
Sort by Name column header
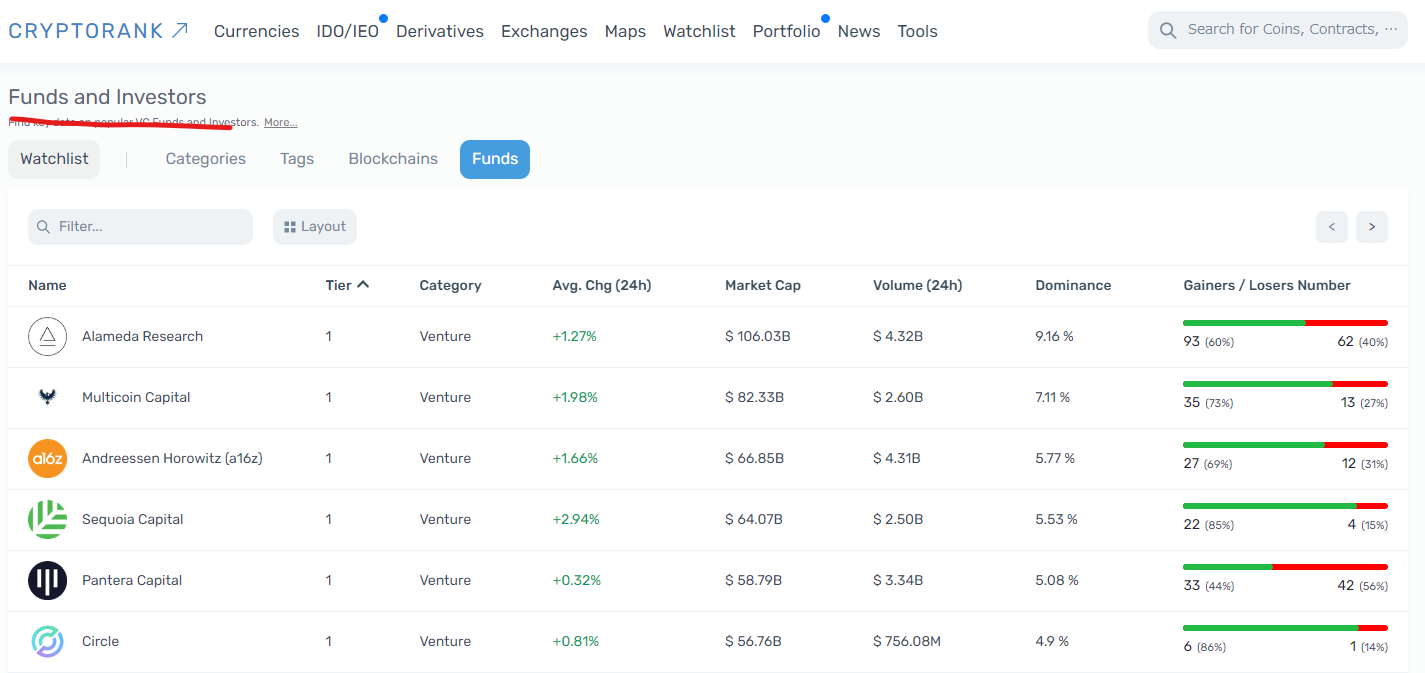pos(47,285)
